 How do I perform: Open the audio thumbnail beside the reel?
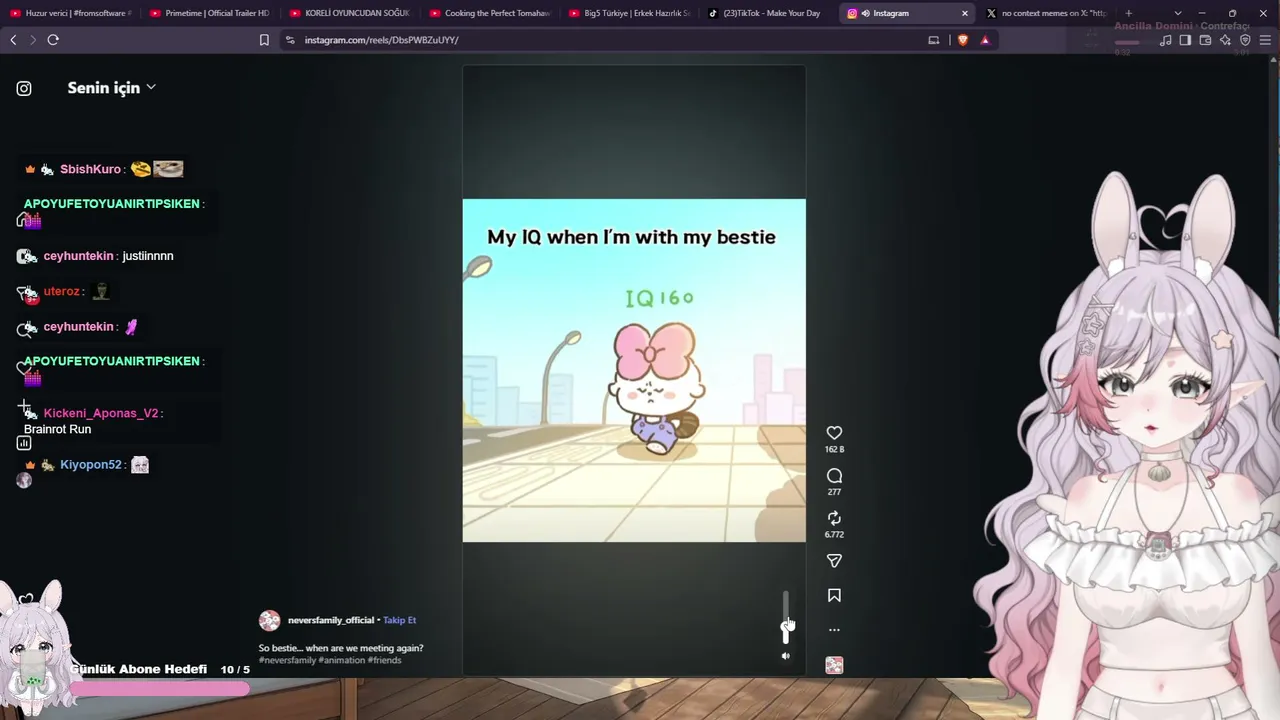[x=834, y=665]
